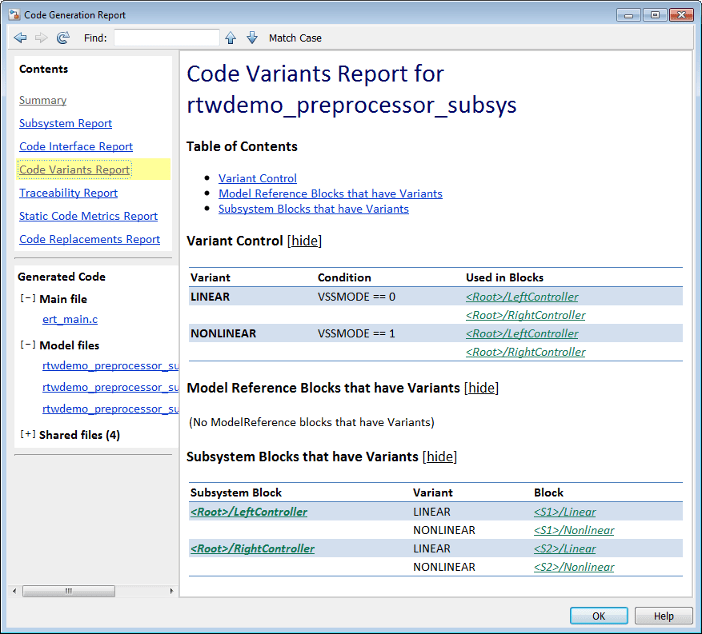Image resolution: width=702 pixels, height=634 pixels.
Task: Open <Root>/LeftController in the NONLINEAR row
Action: click(x=522, y=334)
